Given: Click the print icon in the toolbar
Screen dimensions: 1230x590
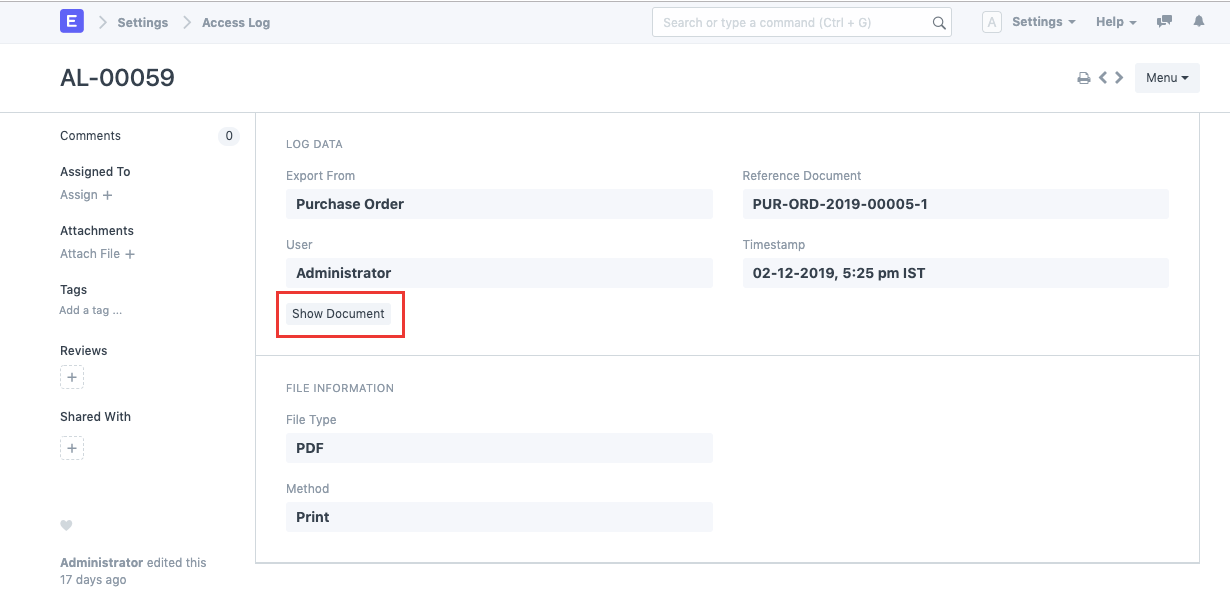Looking at the screenshot, I should 1084,77.
